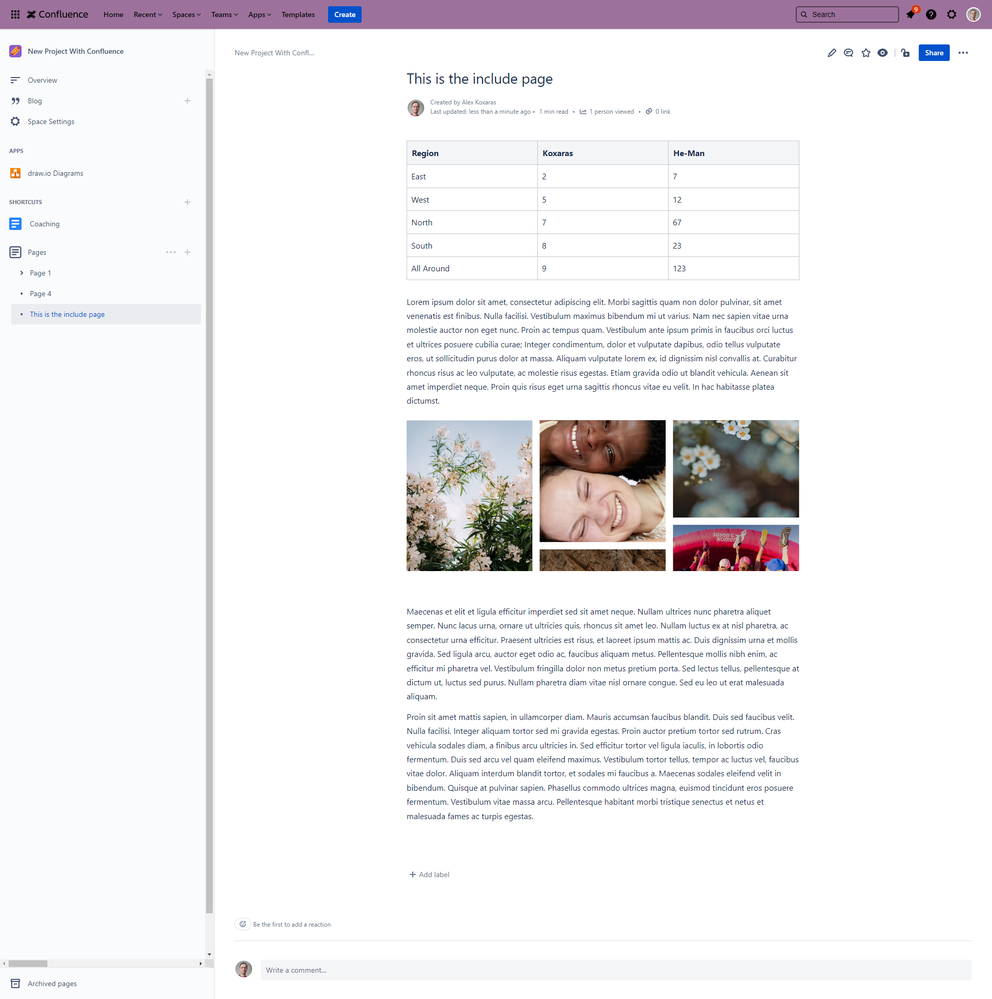Open the watch page eye icon
The width and height of the screenshot is (992, 999).
[882, 52]
